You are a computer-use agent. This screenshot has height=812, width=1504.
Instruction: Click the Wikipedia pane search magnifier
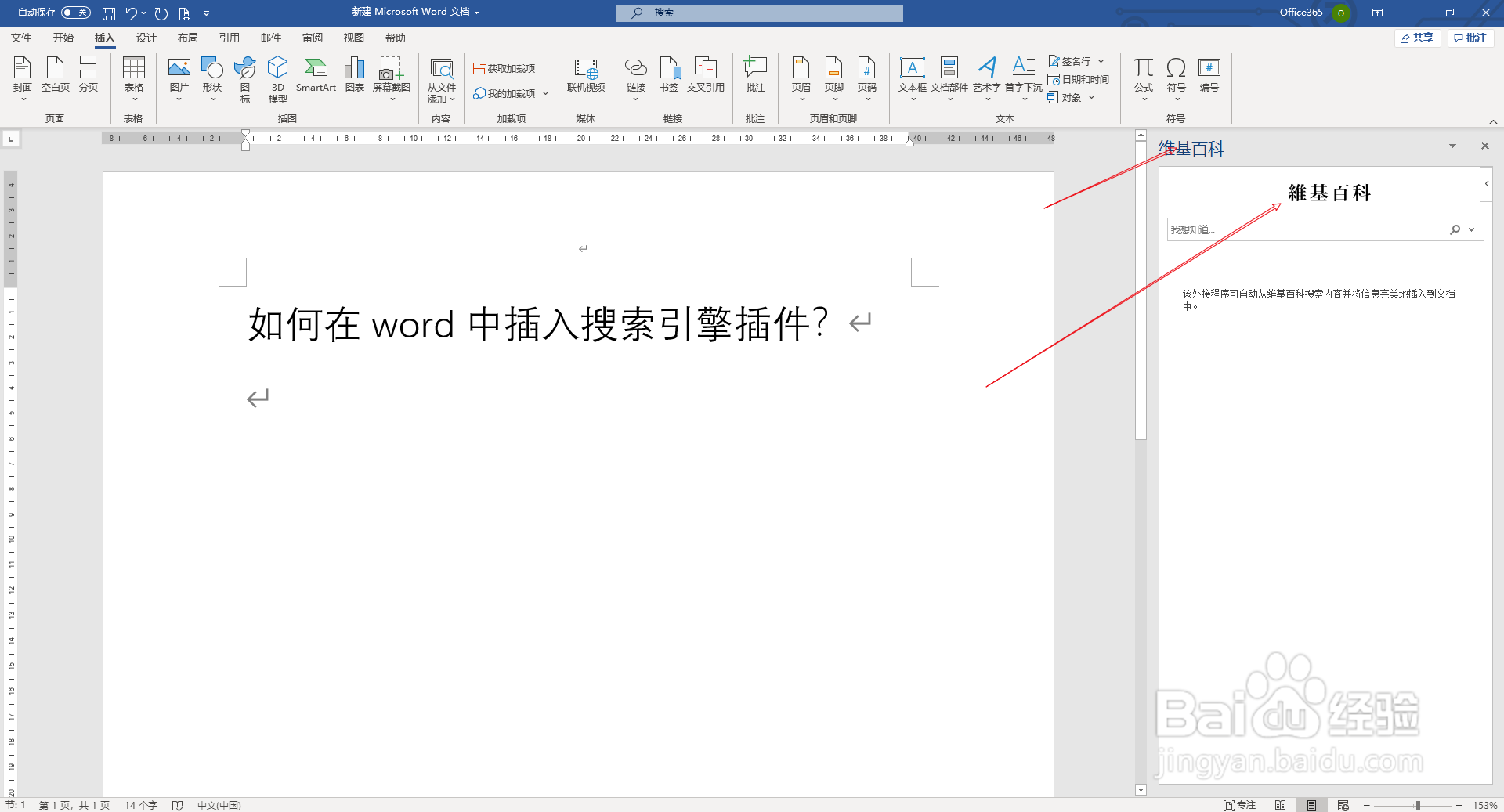point(1455,229)
